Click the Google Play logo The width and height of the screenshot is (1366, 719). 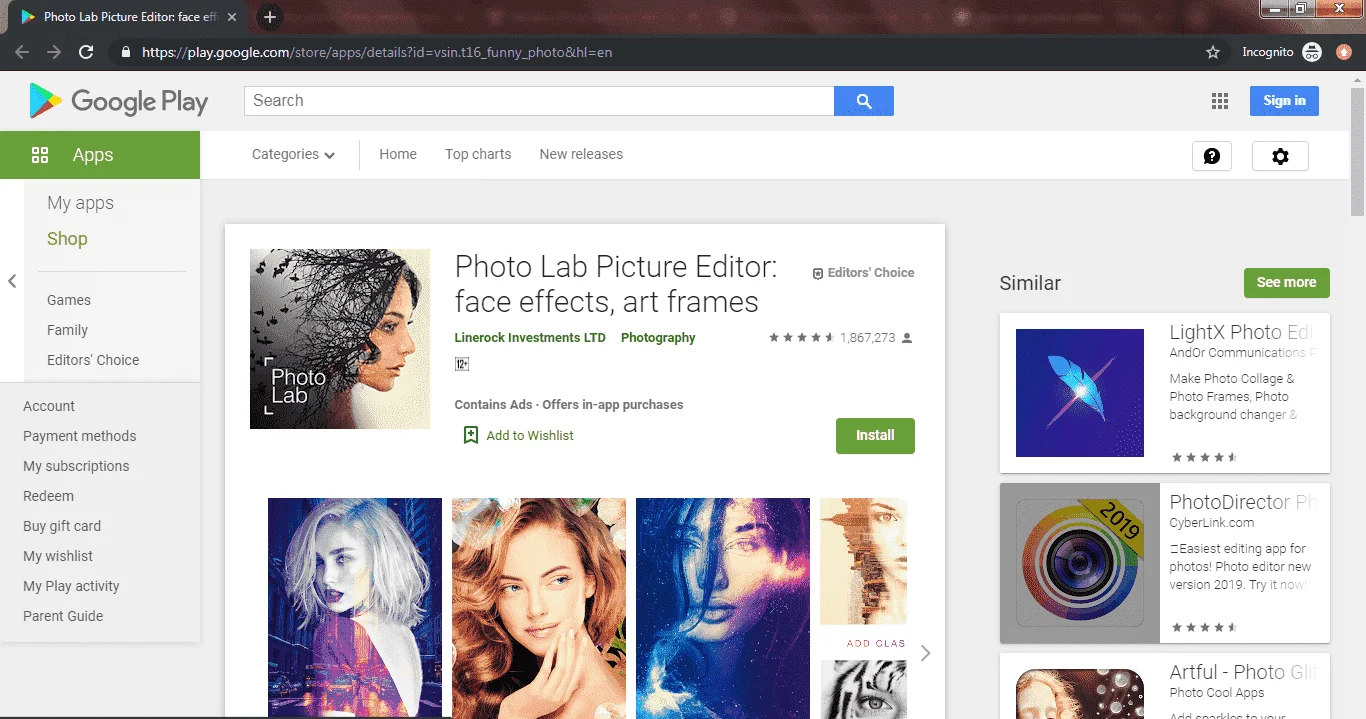[x=118, y=100]
